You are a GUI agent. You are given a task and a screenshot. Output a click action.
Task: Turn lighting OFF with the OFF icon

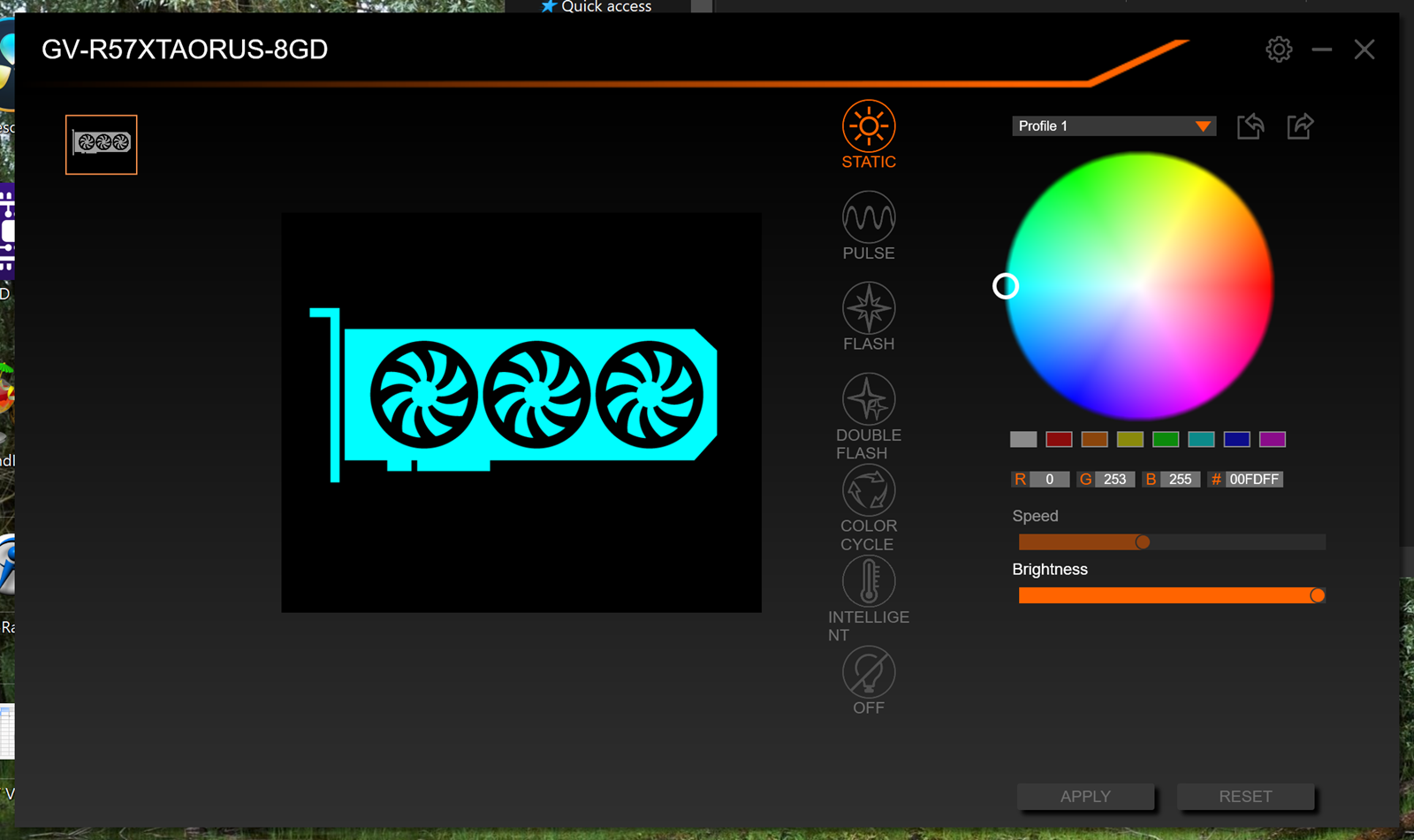coord(869,672)
